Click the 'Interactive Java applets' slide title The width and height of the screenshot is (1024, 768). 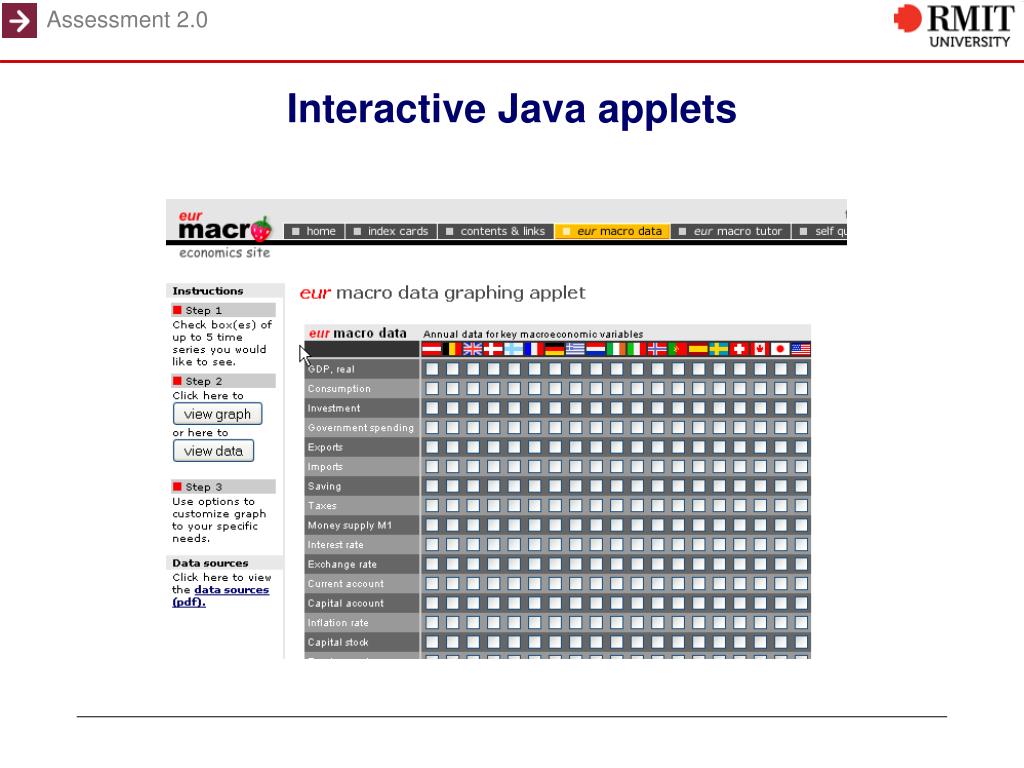[x=511, y=108]
